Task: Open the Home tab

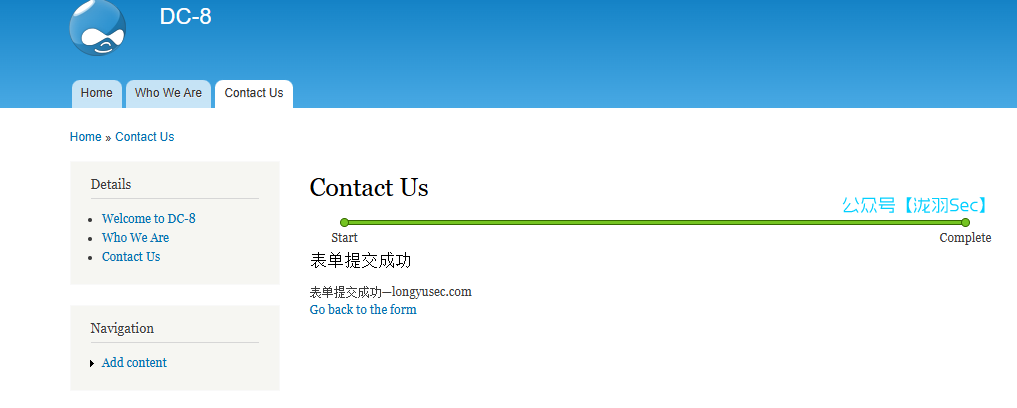Action: tap(97, 93)
